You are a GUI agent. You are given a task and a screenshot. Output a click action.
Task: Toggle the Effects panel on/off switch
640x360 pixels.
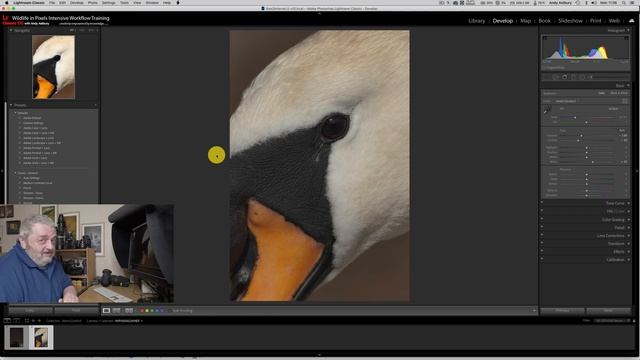click(x=542, y=251)
